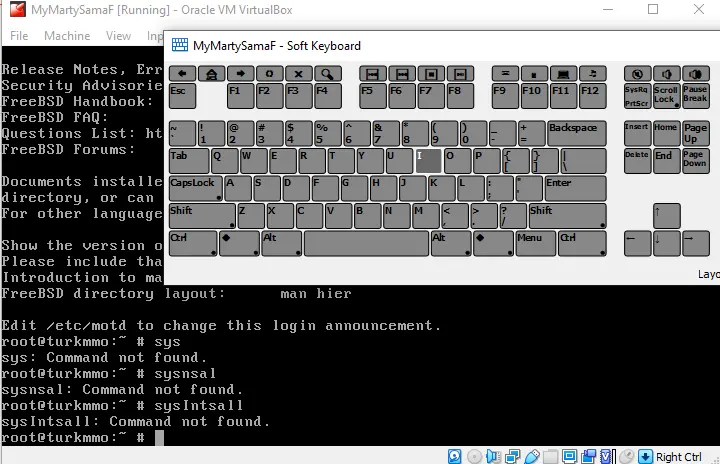Toggle the left Alt key
720x464 pixels.
[x=281, y=243]
